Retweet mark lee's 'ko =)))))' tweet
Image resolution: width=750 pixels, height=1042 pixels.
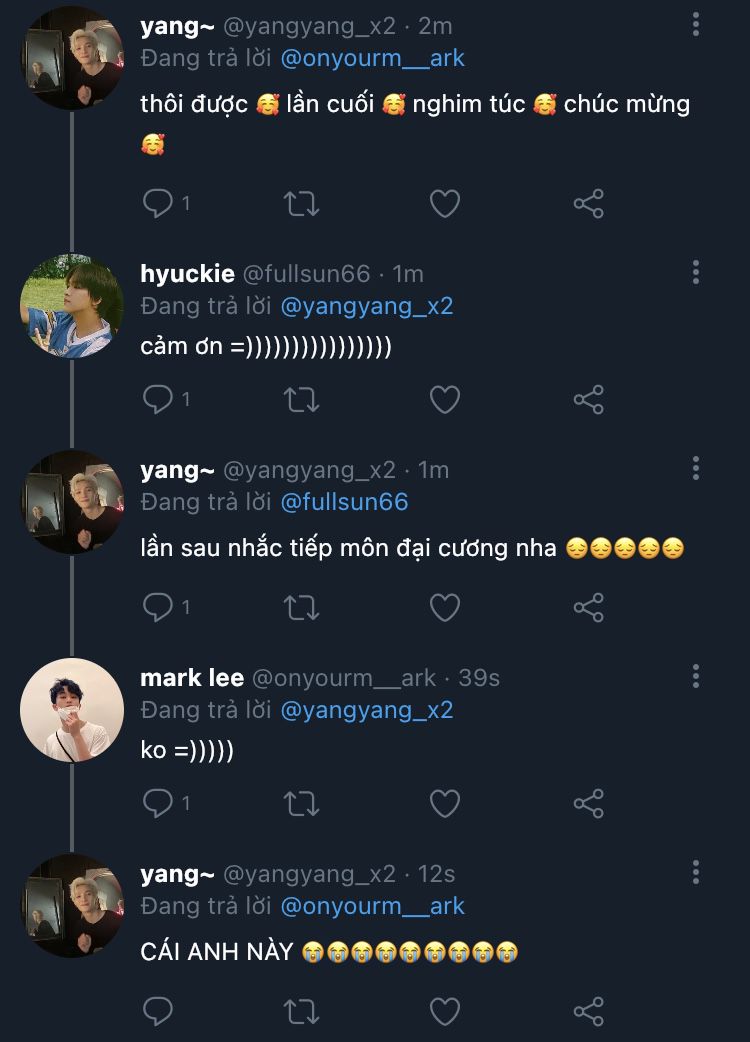pos(301,802)
